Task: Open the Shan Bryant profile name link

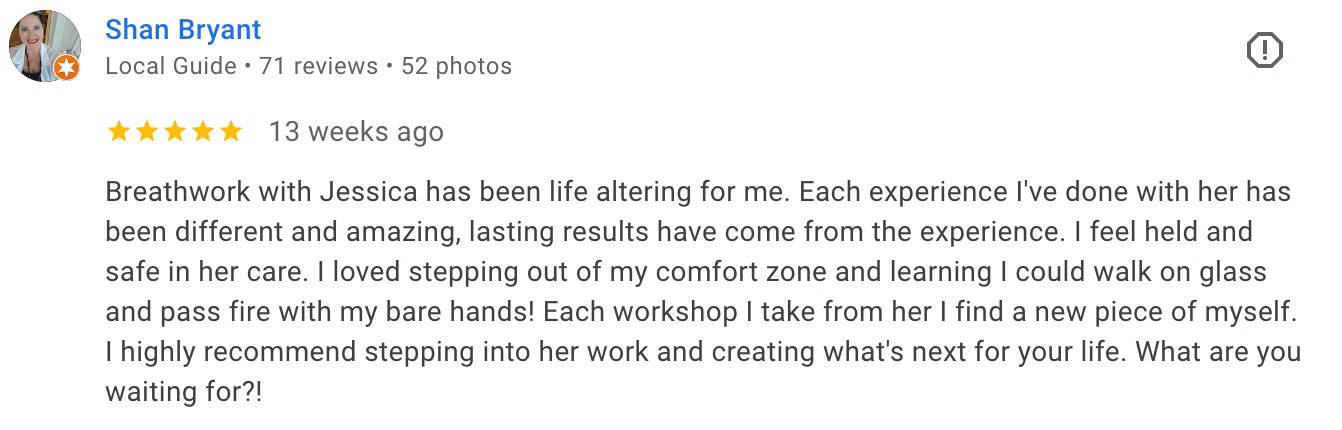Action: point(183,29)
